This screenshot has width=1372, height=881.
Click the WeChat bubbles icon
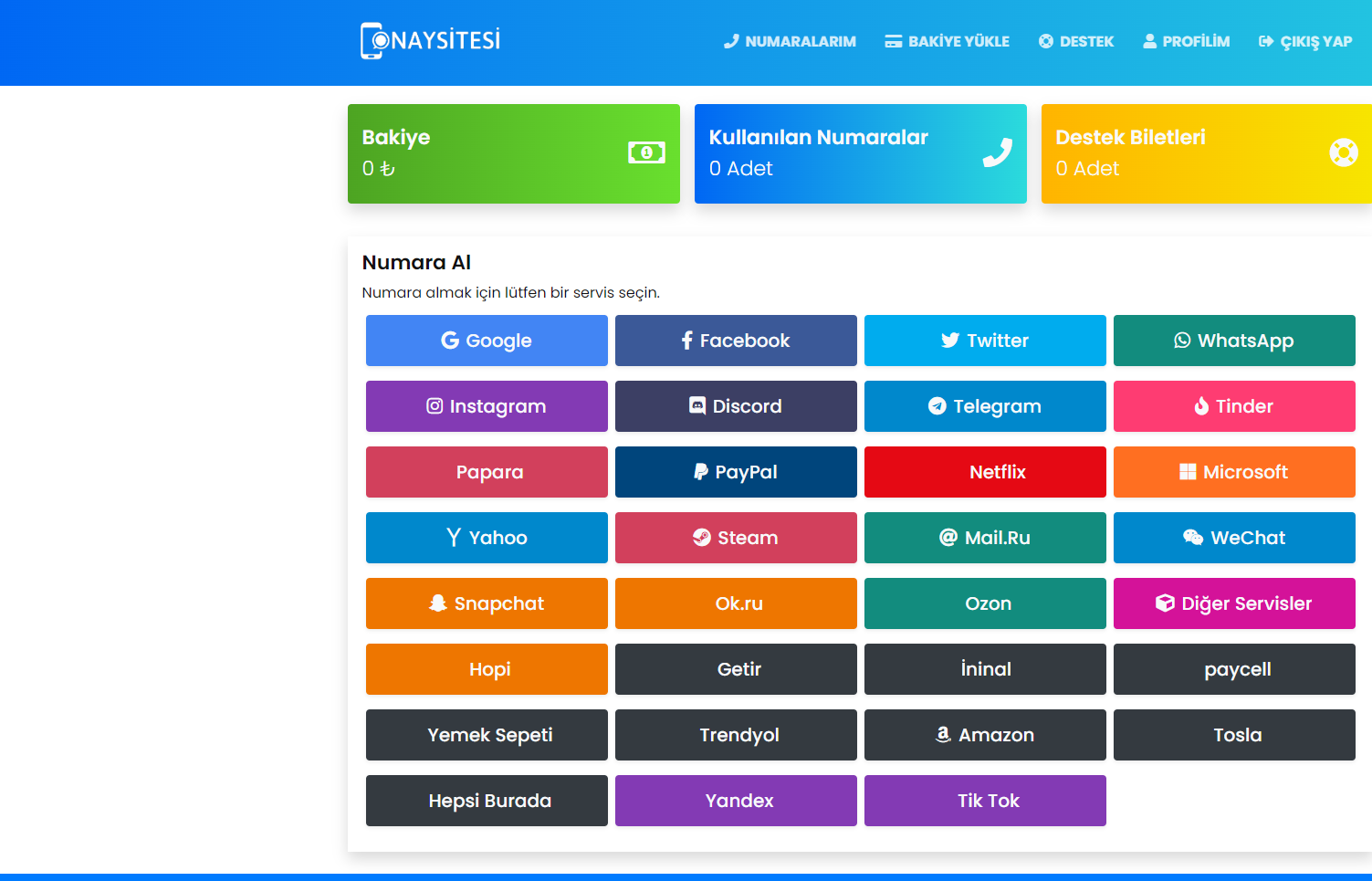pyautogui.click(x=1193, y=538)
